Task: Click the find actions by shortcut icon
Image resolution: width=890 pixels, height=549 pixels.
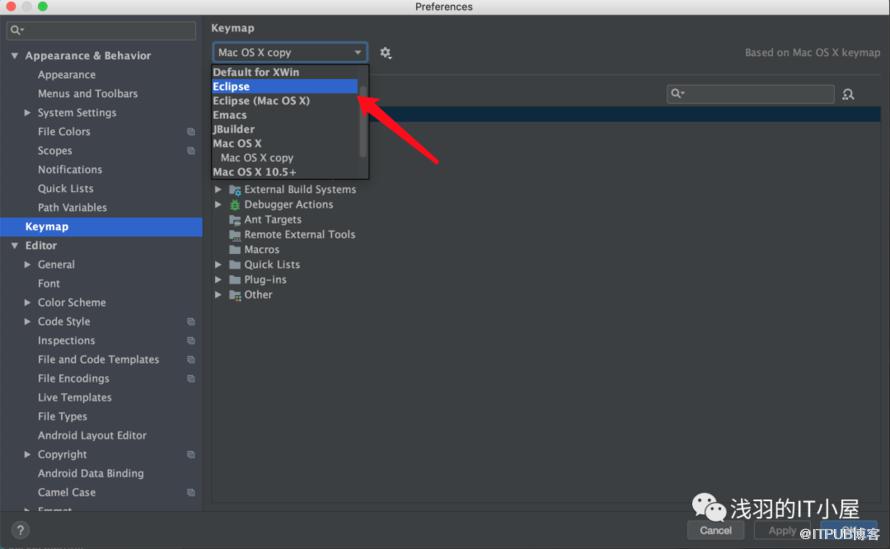Action: click(x=848, y=94)
